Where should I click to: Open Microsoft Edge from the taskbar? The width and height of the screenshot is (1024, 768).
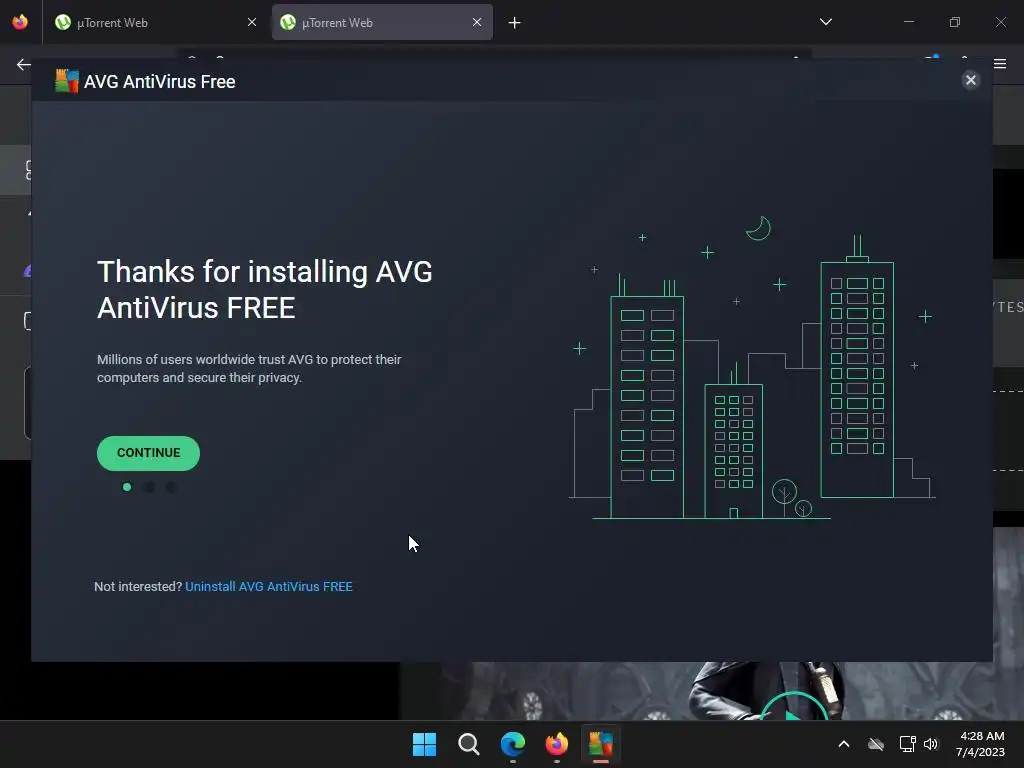click(513, 744)
